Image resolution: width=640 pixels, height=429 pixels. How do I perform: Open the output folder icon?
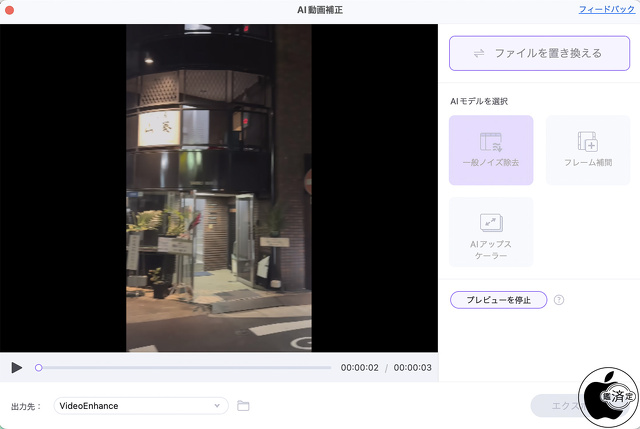click(x=243, y=406)
